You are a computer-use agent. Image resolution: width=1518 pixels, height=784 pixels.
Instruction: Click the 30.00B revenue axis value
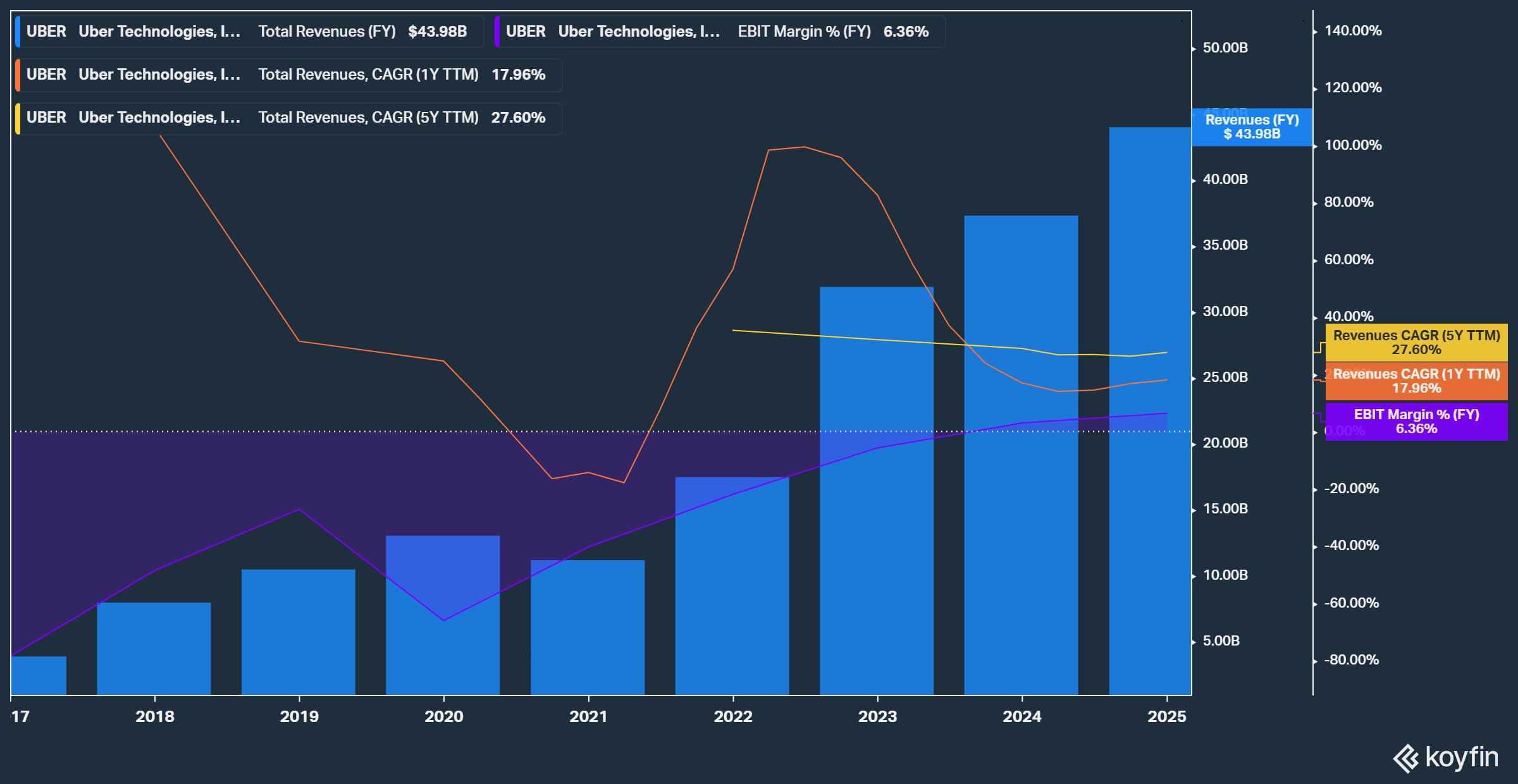pos(1225,312)
